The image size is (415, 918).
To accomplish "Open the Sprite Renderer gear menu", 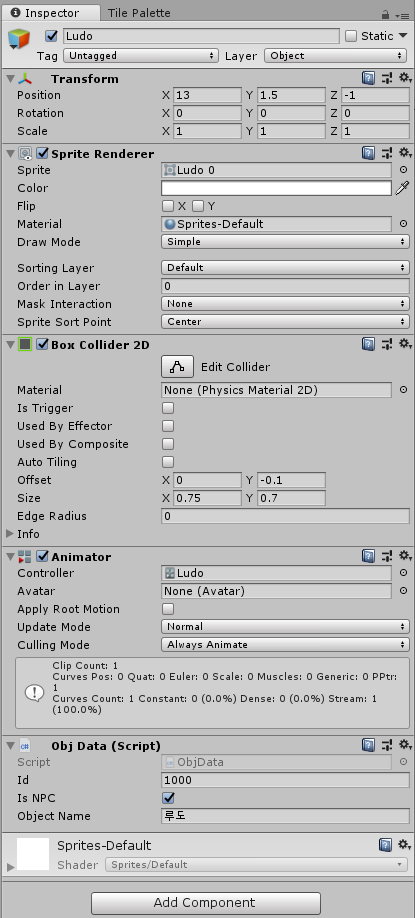I will pos(405,153).
